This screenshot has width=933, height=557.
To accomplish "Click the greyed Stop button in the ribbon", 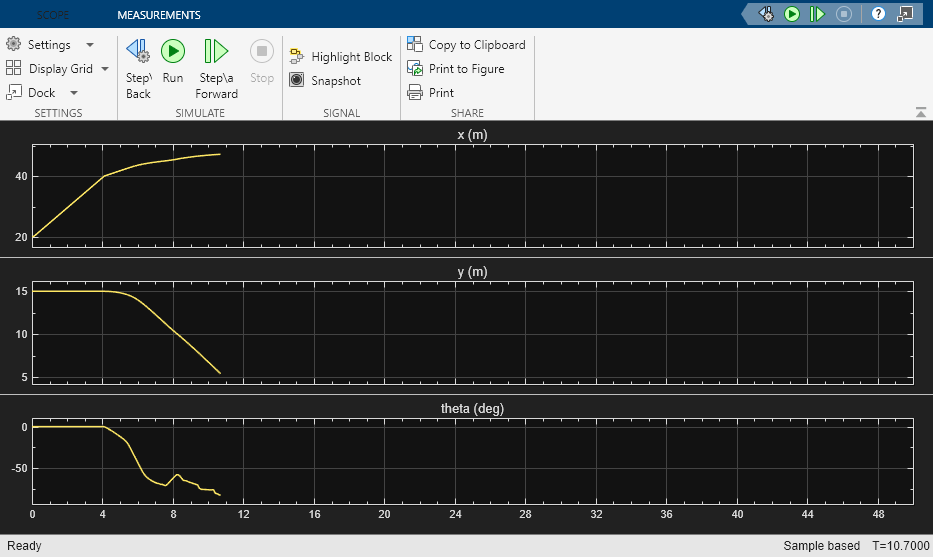I will pos(262,61).
